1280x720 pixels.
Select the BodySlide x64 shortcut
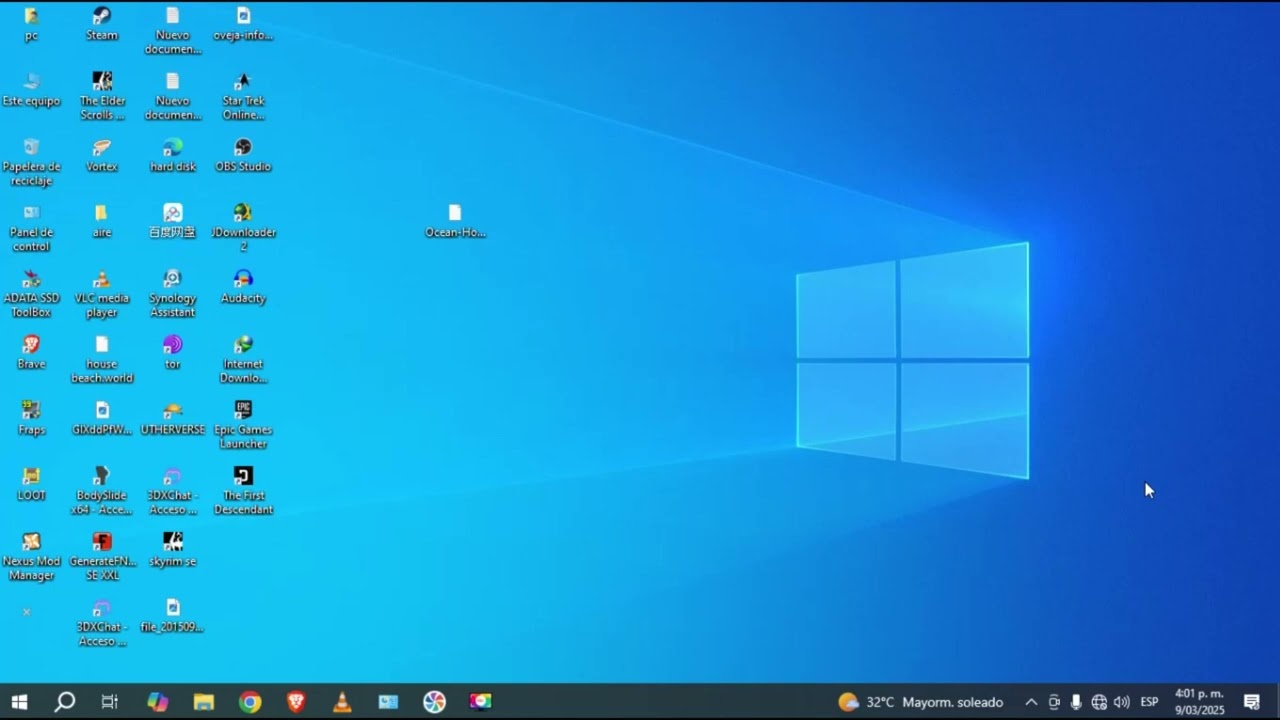(102, 491)
